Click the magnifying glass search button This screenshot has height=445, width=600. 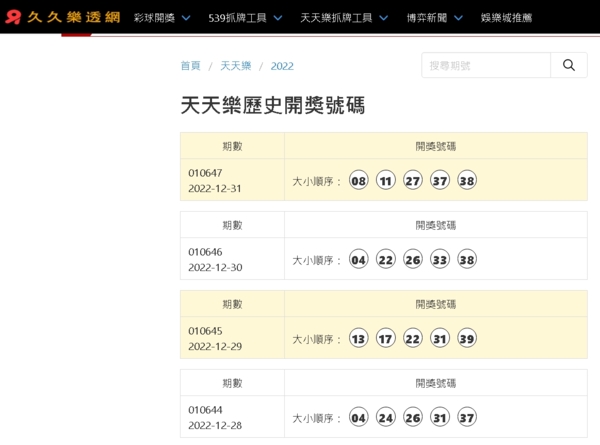coord(569,65)
